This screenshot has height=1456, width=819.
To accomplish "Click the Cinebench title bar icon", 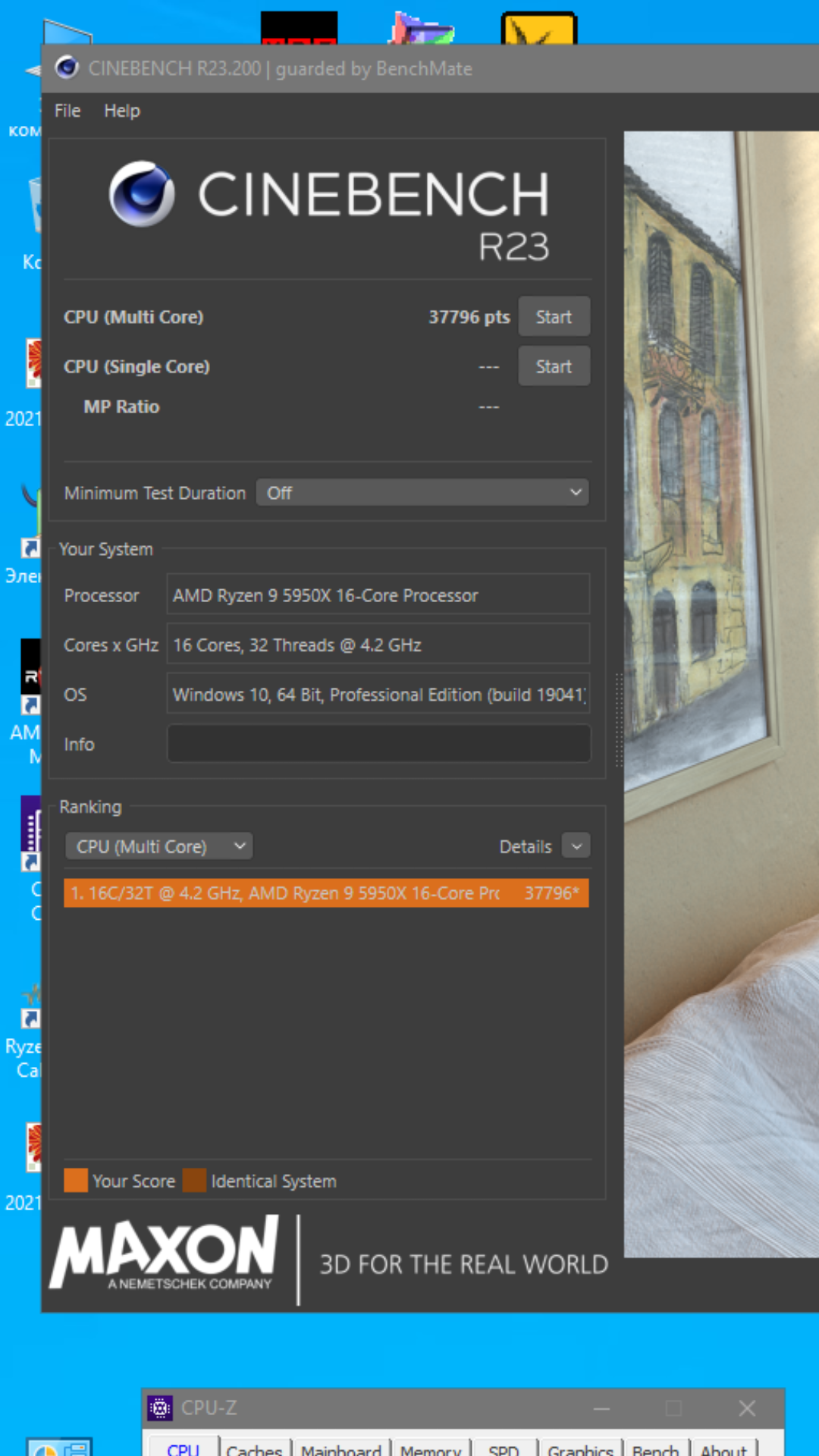I will 67,68.
